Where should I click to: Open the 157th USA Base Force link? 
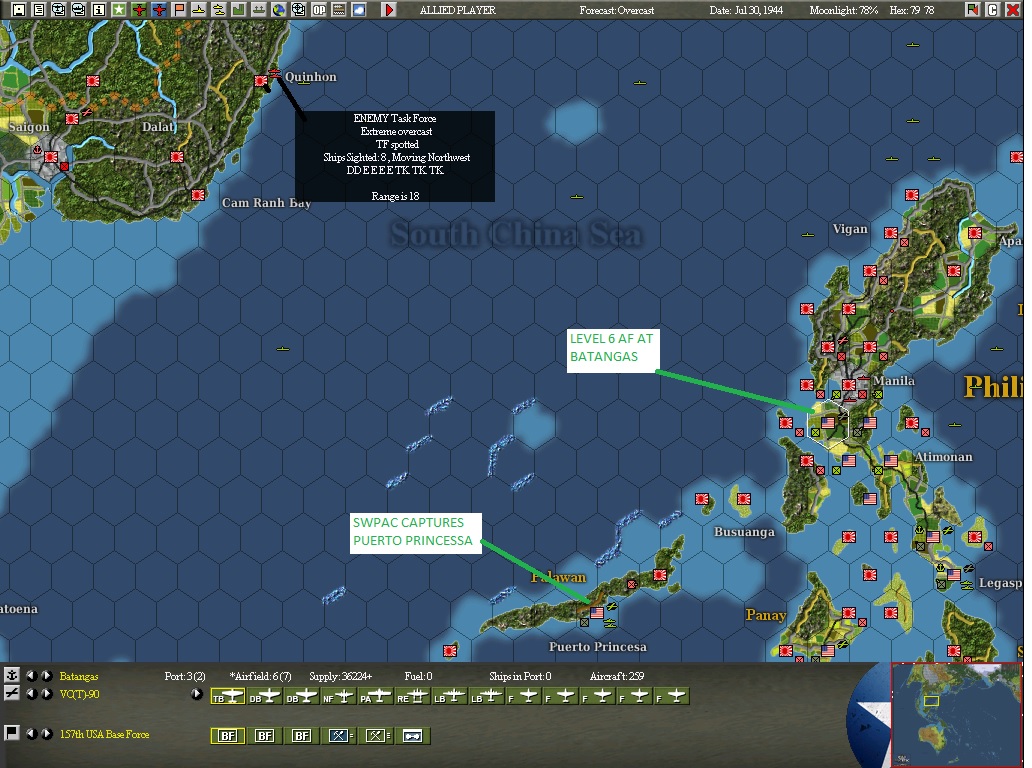[x=105, y=734]
